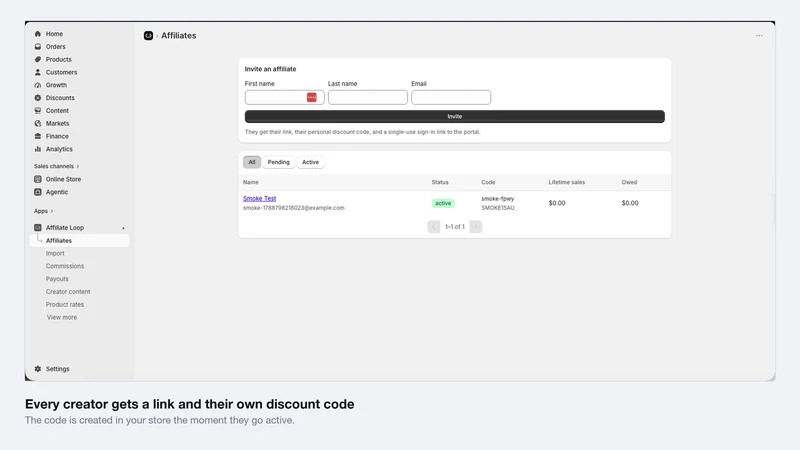The image size is (800, 450).
Task: Open Orders in the sidebar
Action: click(x=56, y=46)
